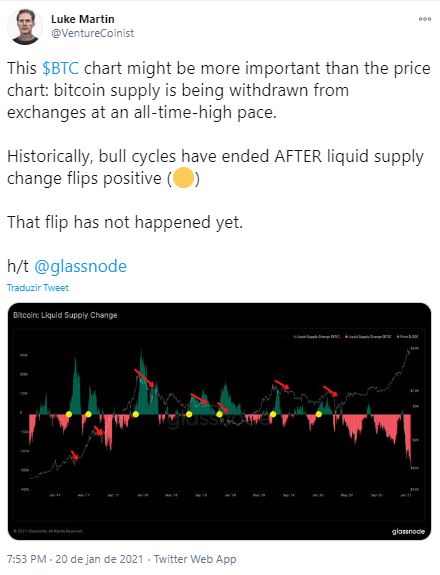Open the 7:53 PM 20 de jan de 2021 timestamp

pyautogui.click(x=75, y=559)
